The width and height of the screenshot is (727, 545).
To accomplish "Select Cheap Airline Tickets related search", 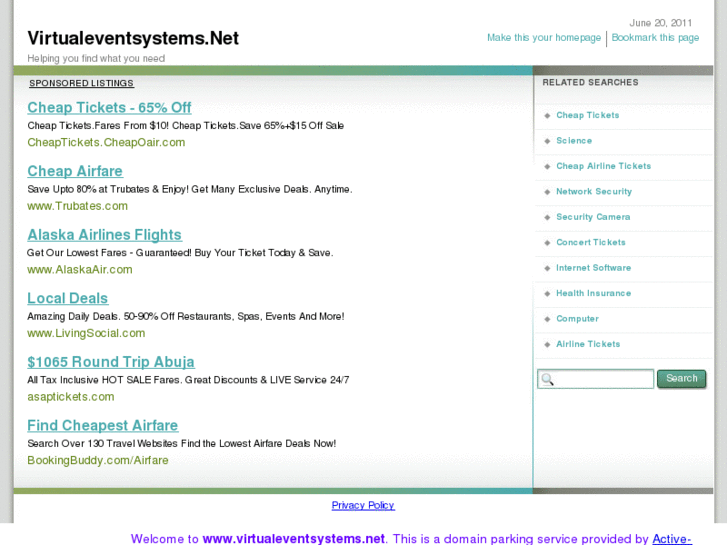I will coord(603,166).
